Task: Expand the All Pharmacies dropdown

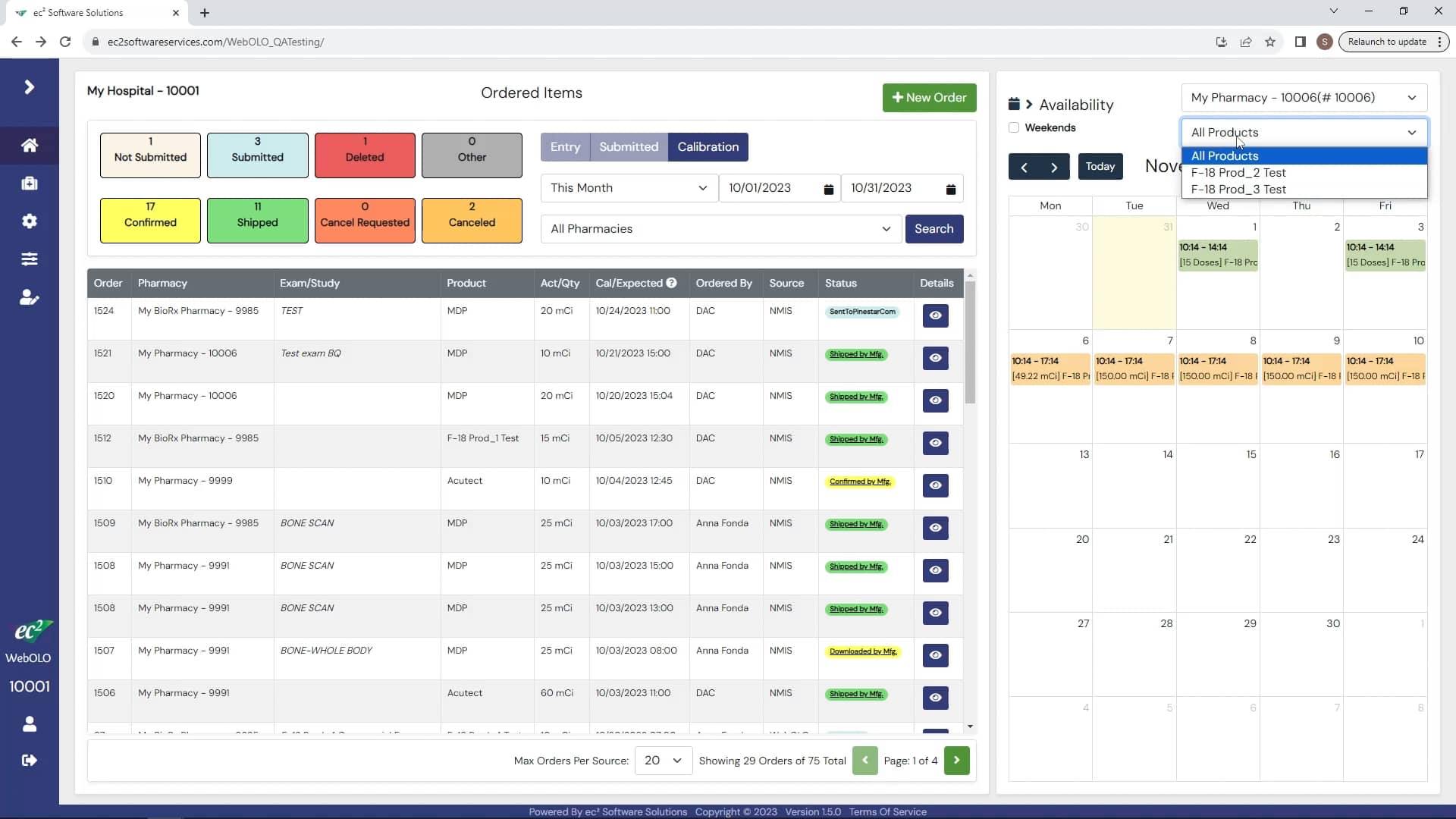Action: click(x=720, y=229)
